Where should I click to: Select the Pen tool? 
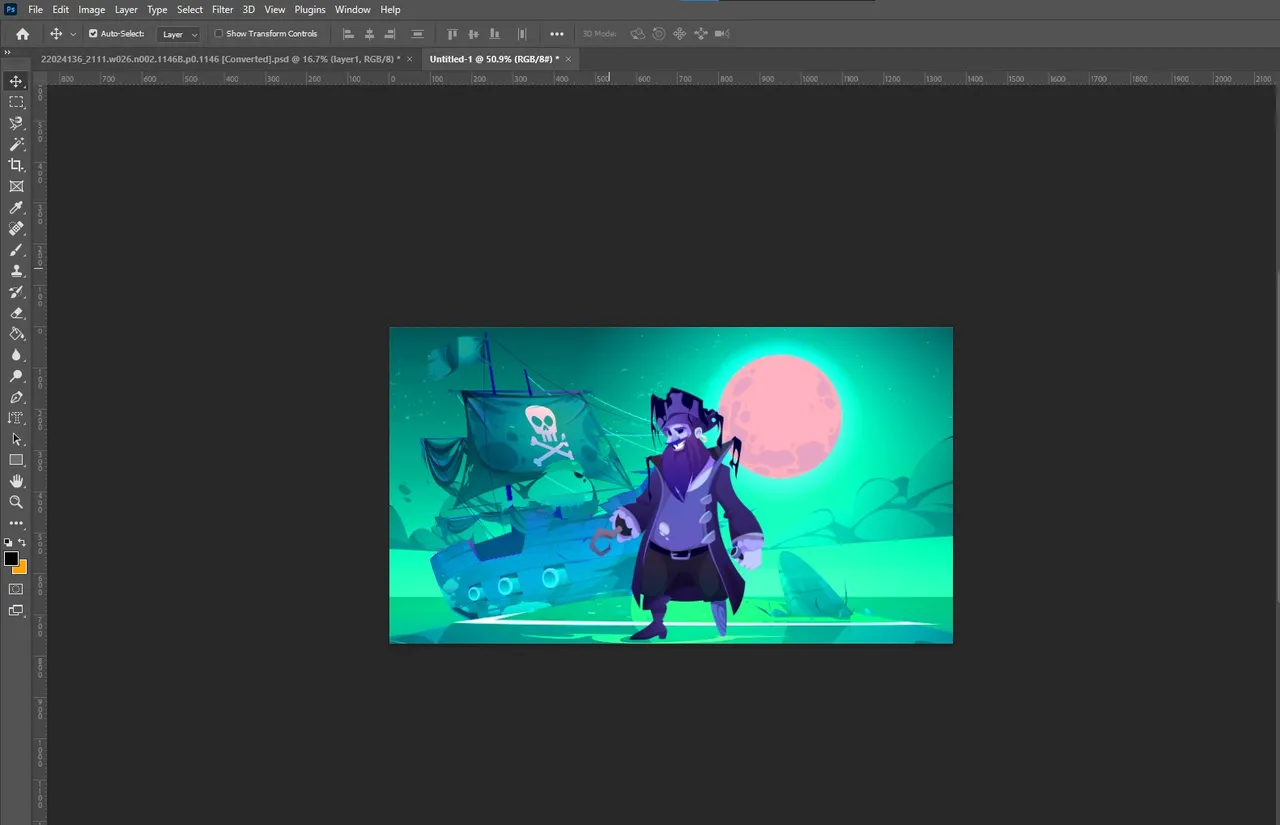(16, 397)
